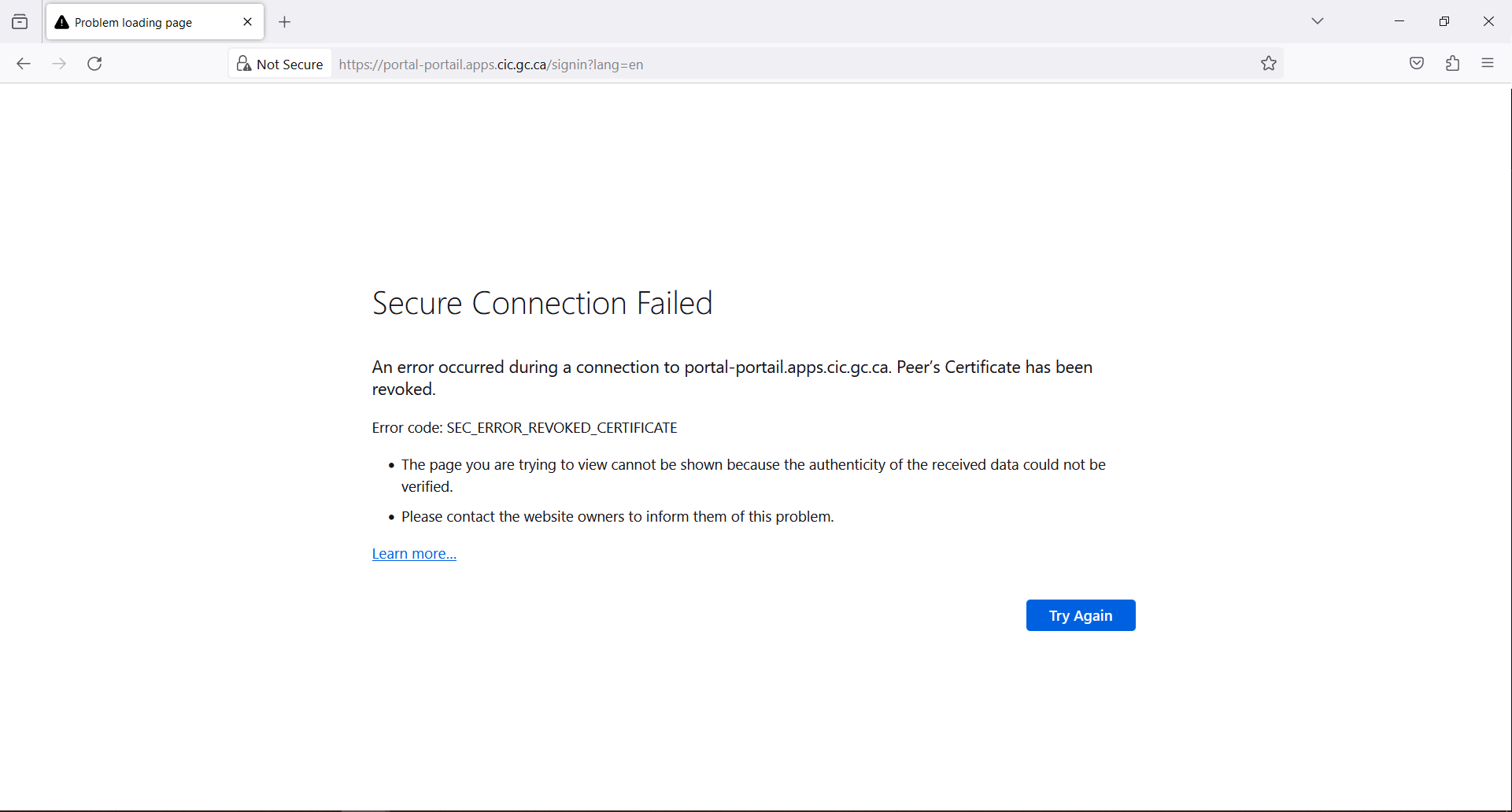Open the application hamburger menu
Viewport: 1512px width, 812px height.
coord(1488,63)
